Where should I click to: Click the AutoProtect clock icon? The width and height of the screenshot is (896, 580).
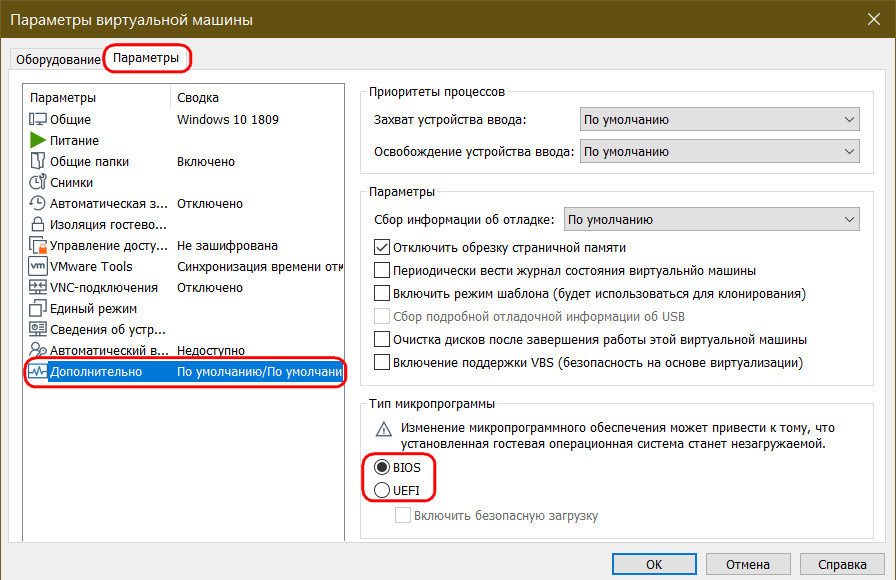(x=38, y=203)
